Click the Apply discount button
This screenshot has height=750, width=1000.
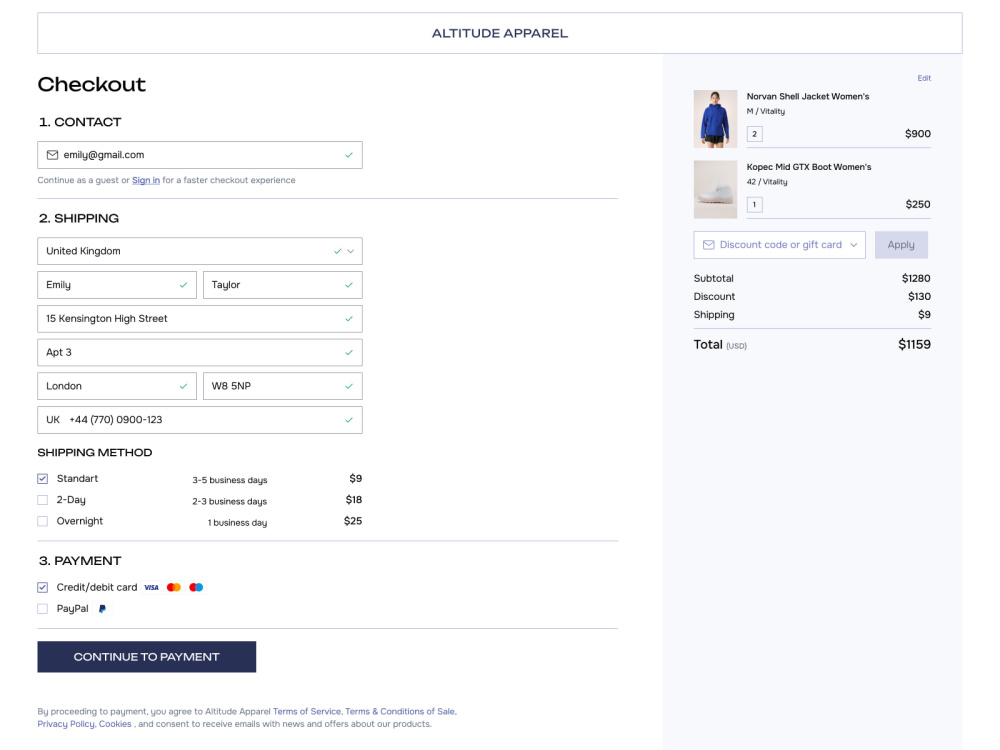(901, 245)
